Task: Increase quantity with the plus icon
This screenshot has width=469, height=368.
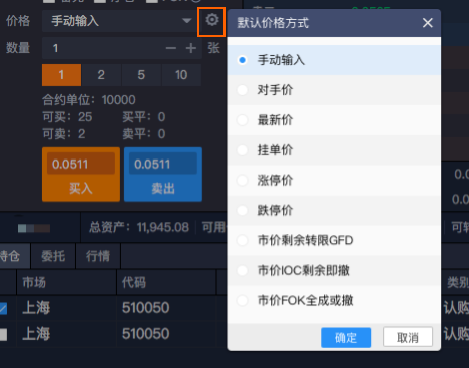Action: point(191,48)
